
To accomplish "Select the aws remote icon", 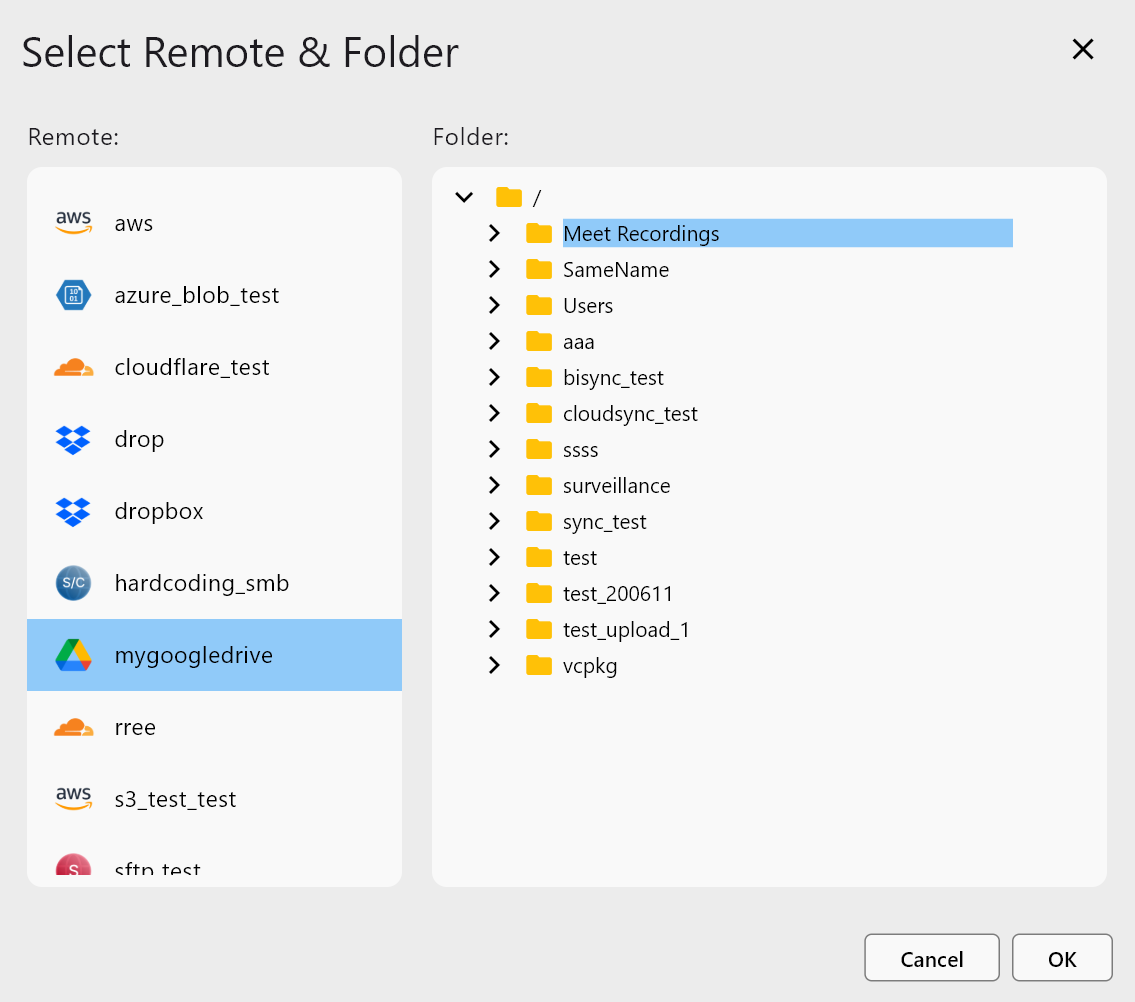I will [73, 222].
